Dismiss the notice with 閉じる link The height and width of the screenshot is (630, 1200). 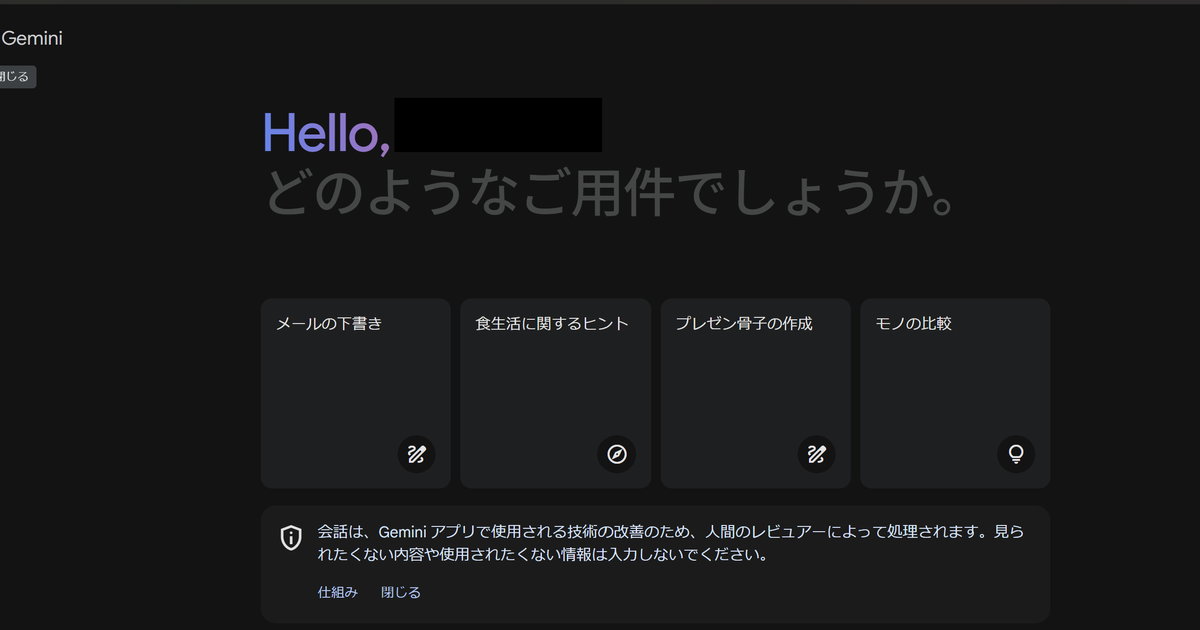[401, 592]
